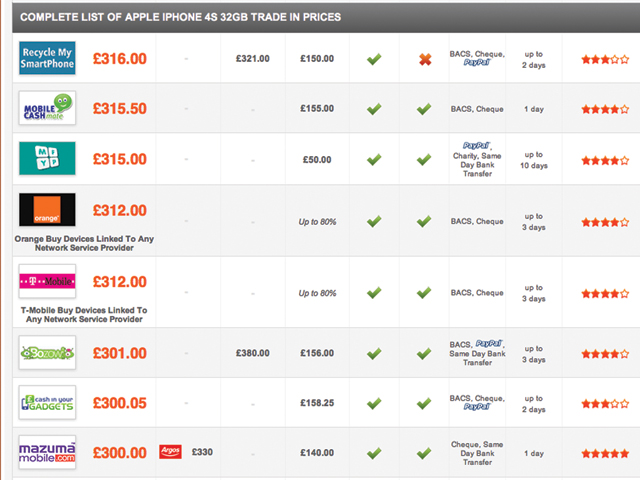This screenshot has height=480, width=640.
Task: Click the Cash in your Gadgets logo
Action: click(47, 402)
